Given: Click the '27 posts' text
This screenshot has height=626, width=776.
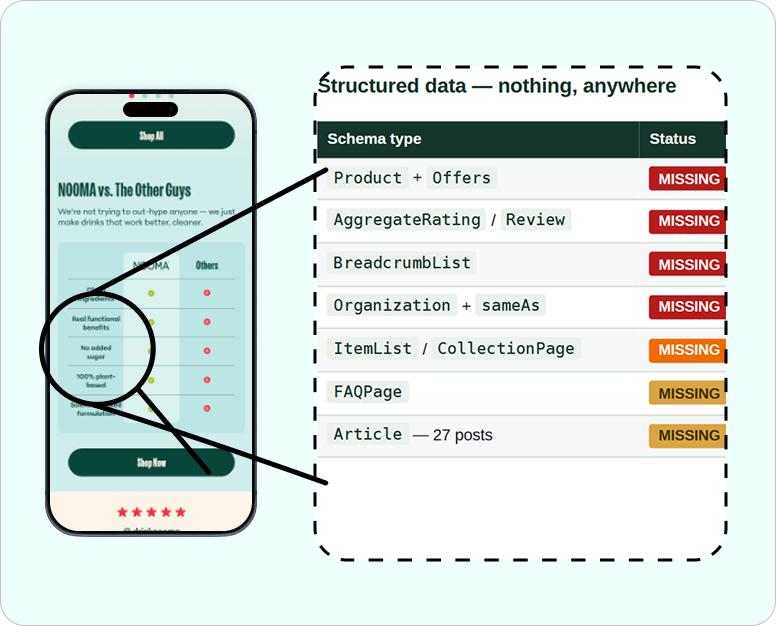Looking at the screenshot, I should click(462, 435).
